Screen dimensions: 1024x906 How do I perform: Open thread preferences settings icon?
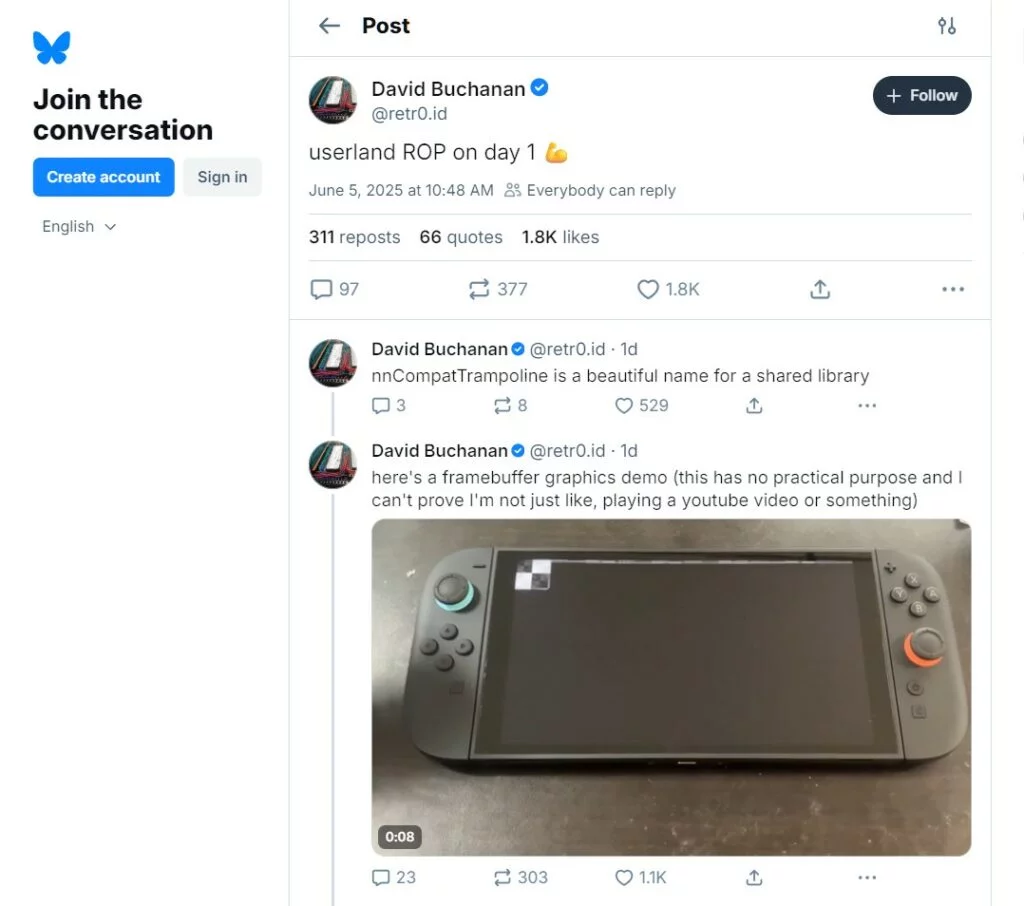click(946, 26)
